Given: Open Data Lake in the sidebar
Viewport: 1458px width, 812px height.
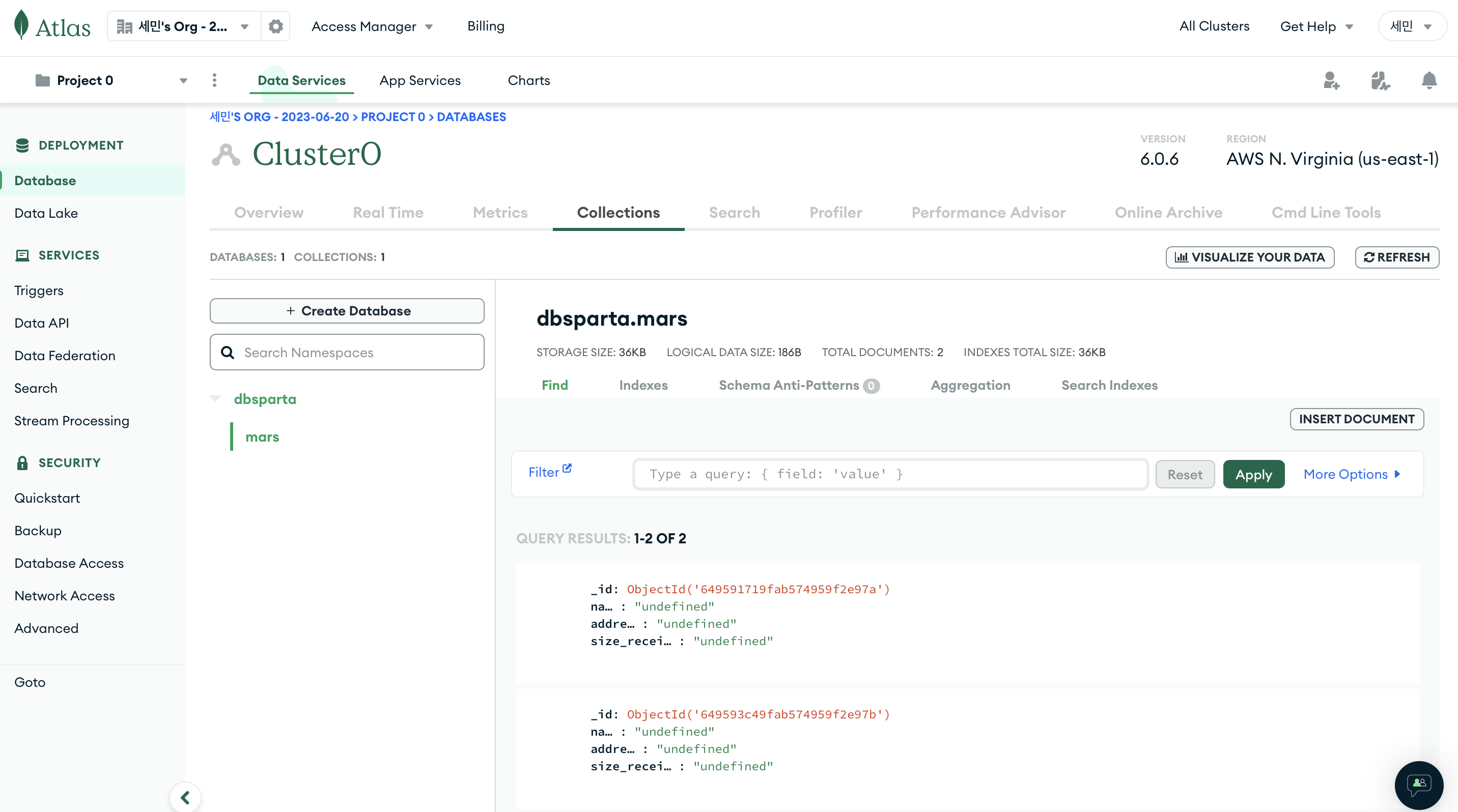Looking at the screenshot, I should tap(46, 213).
